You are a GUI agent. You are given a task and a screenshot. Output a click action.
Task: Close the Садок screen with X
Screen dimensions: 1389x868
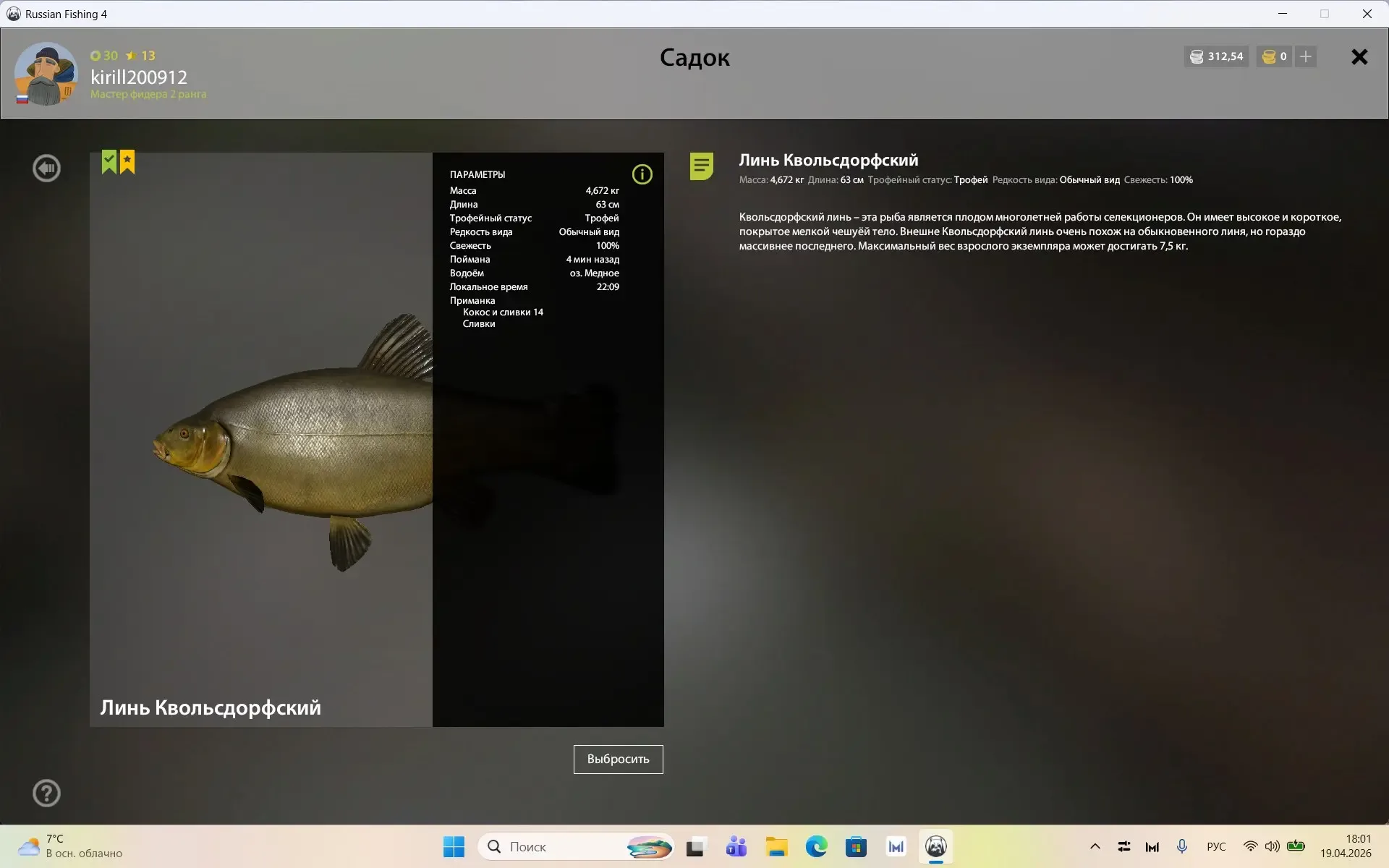1359,57
